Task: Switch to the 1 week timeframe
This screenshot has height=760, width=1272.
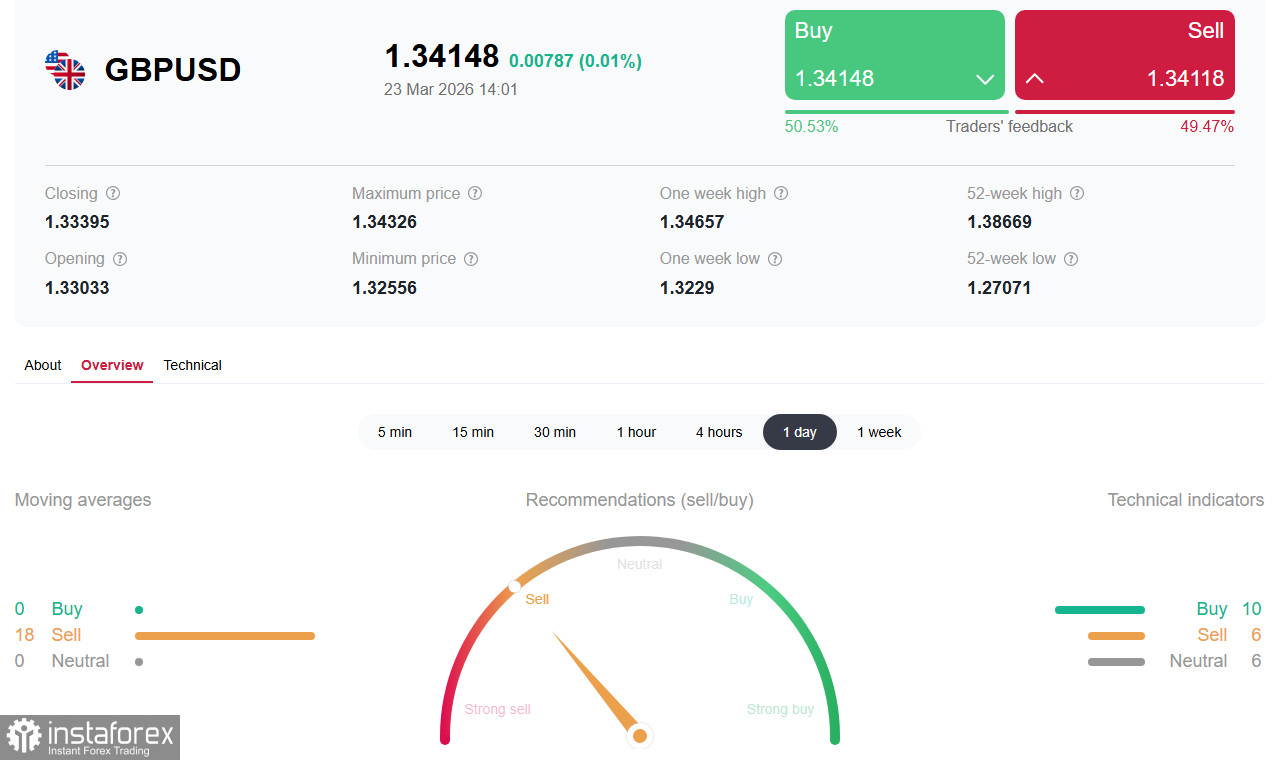Action: pos(879,432)
